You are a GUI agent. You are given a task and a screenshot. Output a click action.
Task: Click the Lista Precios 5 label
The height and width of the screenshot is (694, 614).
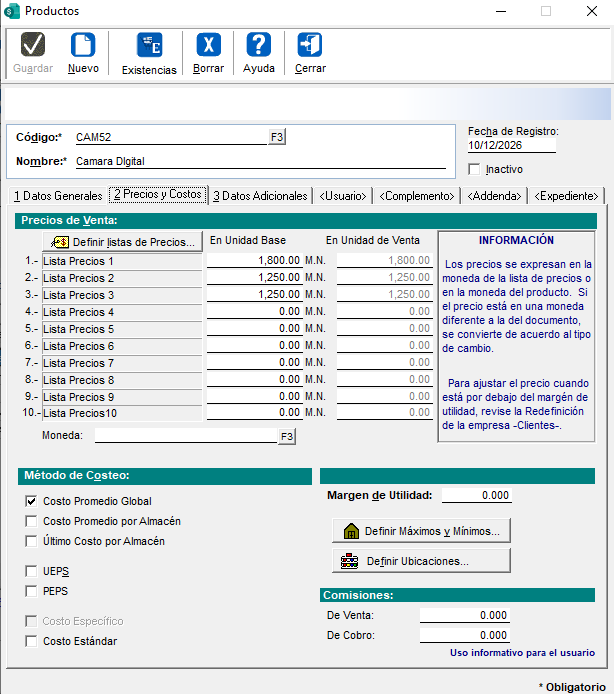coord(122,329)
